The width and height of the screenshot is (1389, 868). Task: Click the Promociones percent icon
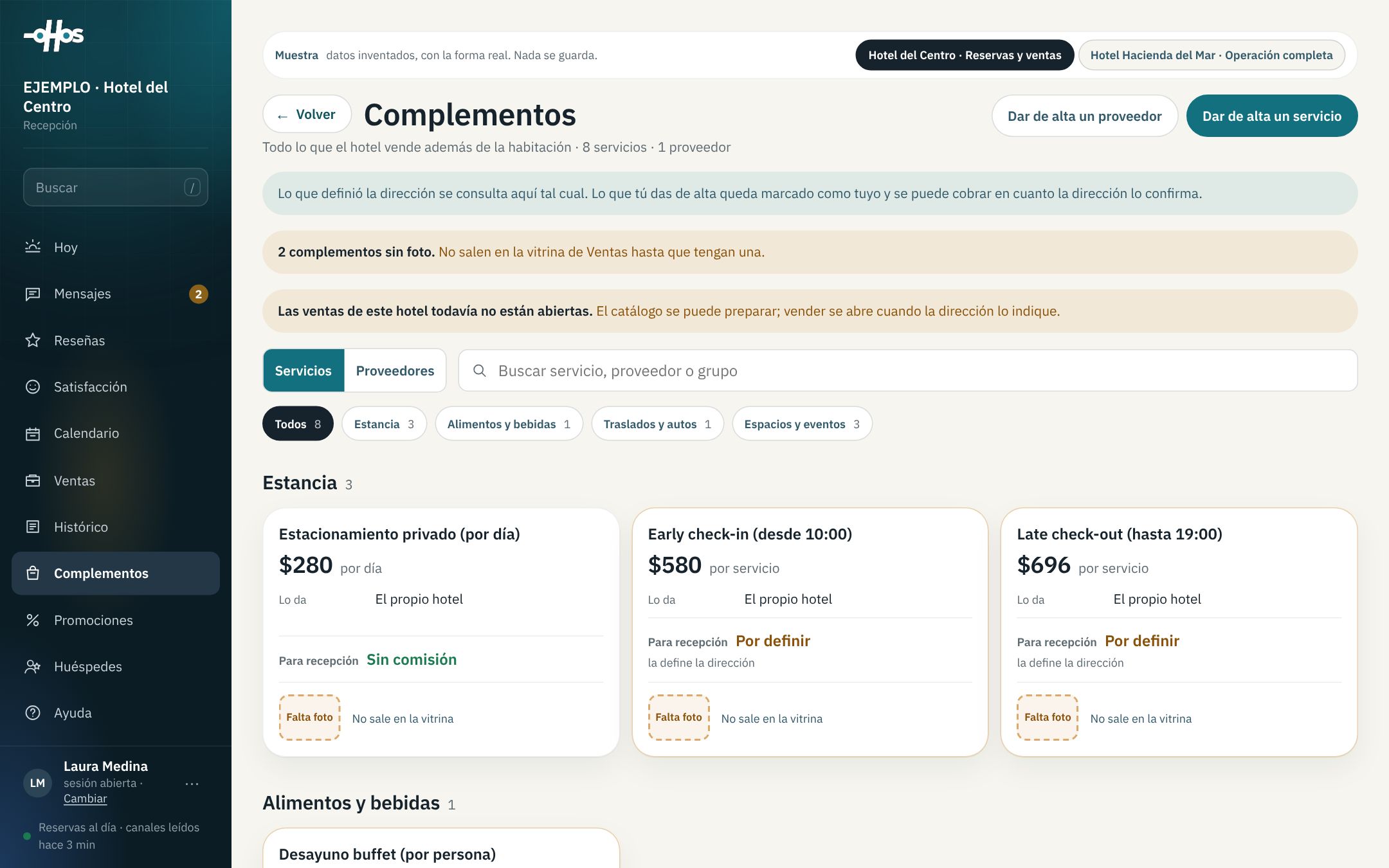click(33, 620)
